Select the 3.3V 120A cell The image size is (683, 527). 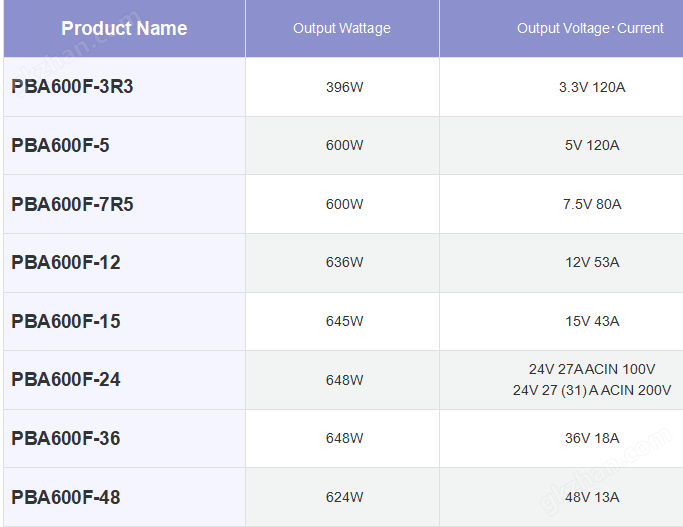point(592,87)
